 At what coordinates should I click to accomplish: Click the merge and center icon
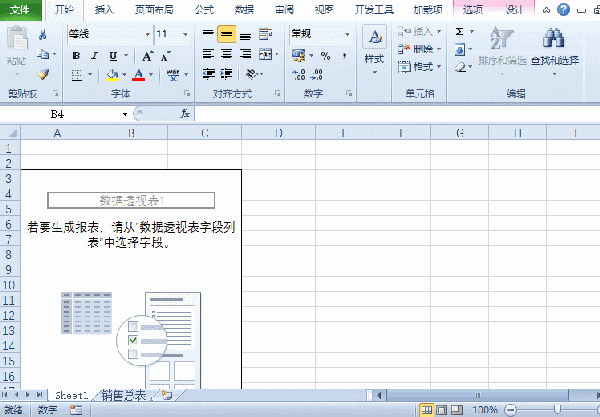pyautogui.click(x=266, y=54)
